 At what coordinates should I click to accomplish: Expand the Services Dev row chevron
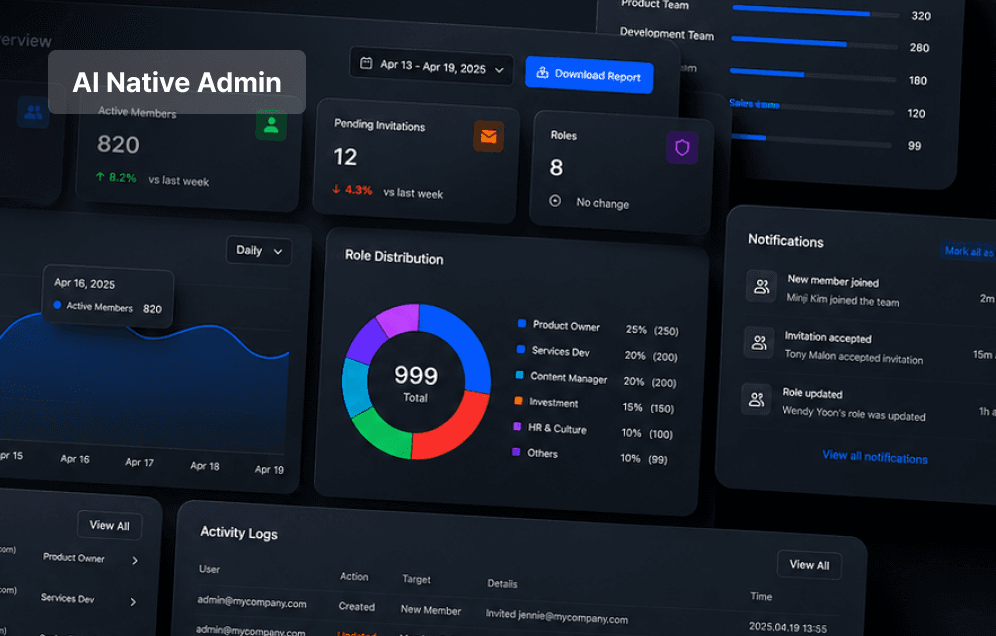click(x=133, y=602)
